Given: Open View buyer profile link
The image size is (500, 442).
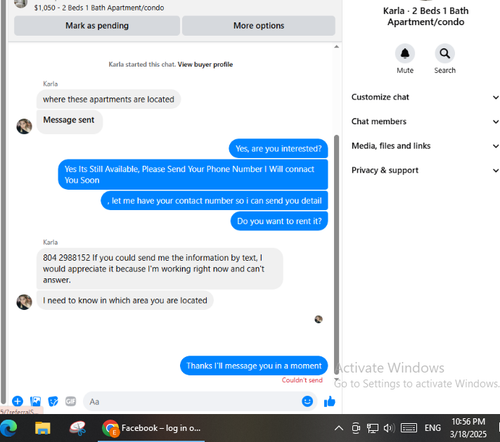Looking at the screenshot, I should pyautogui.click(x=205, y=64).
